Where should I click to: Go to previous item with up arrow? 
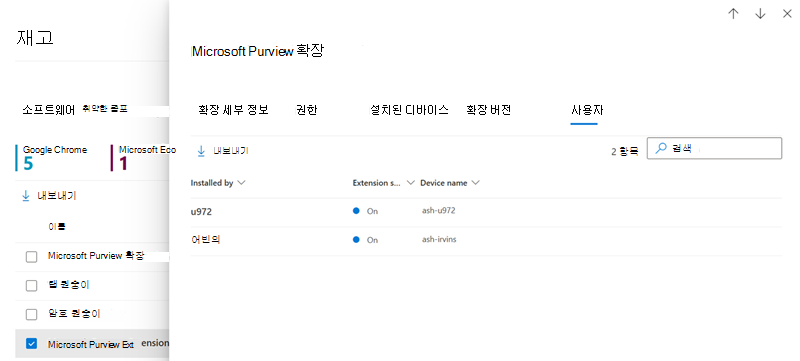pyautogui.click(x=733, y=14)
